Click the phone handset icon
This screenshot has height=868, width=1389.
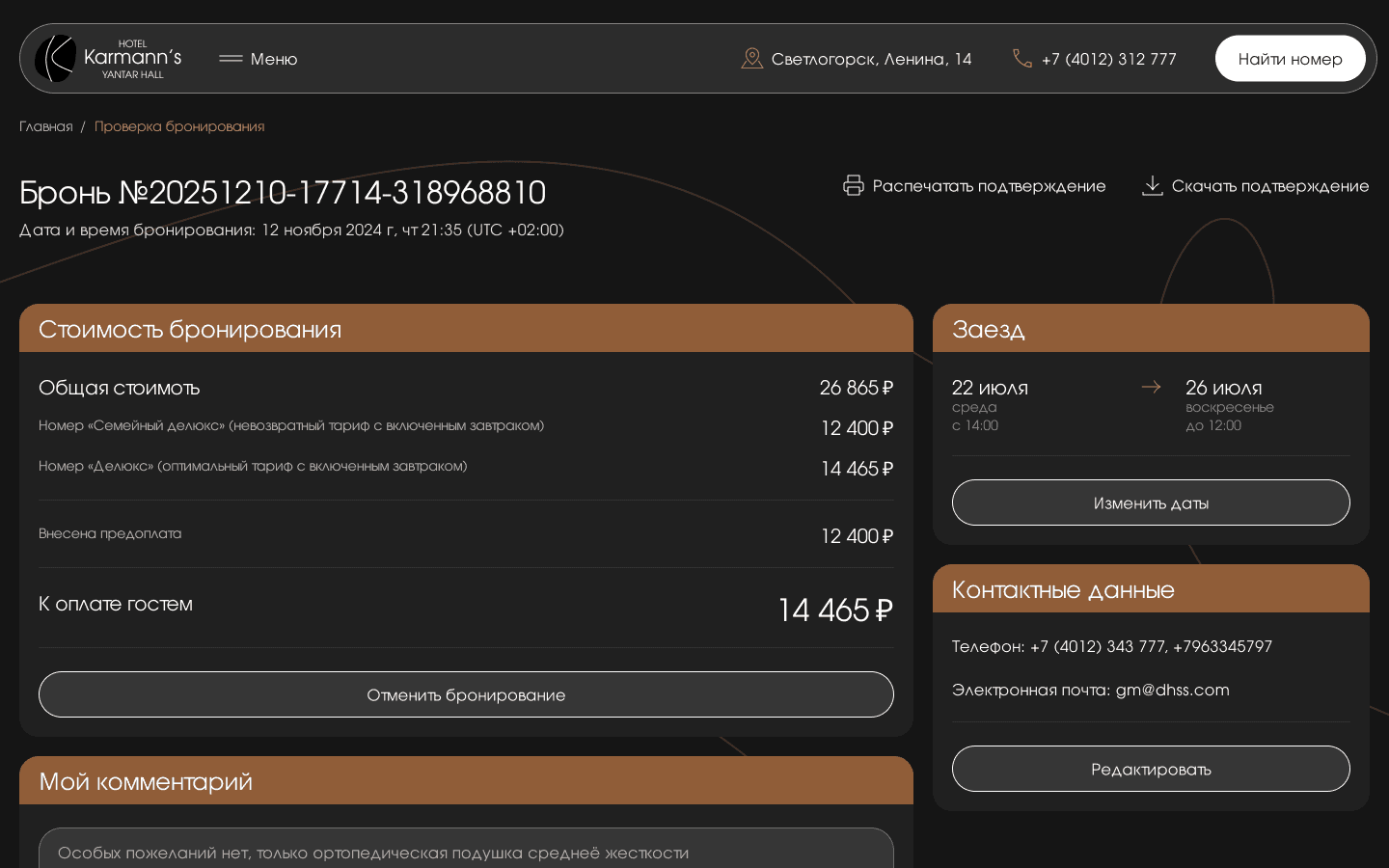pos(1022,58)
